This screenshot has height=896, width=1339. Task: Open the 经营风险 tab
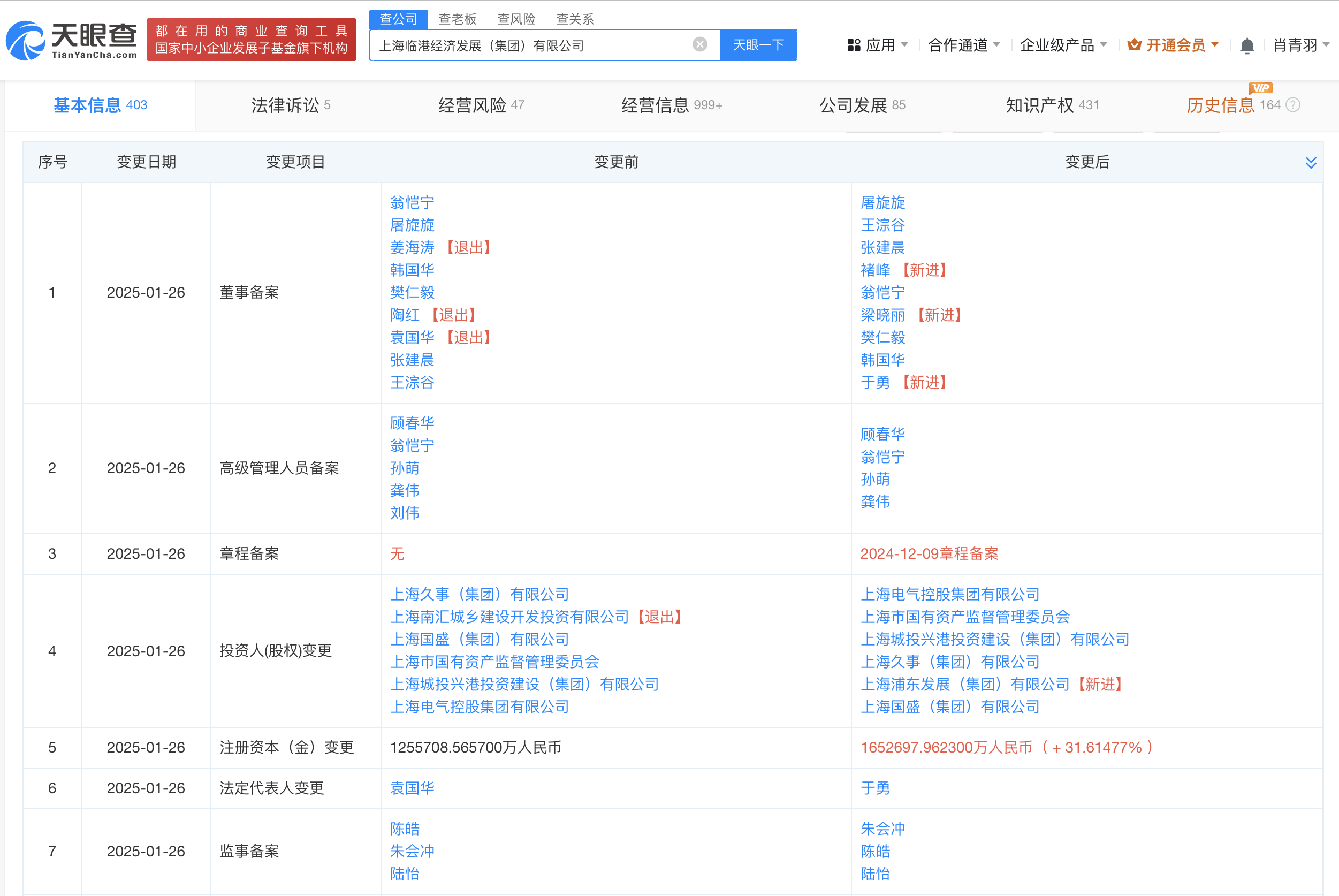[481, 105]
